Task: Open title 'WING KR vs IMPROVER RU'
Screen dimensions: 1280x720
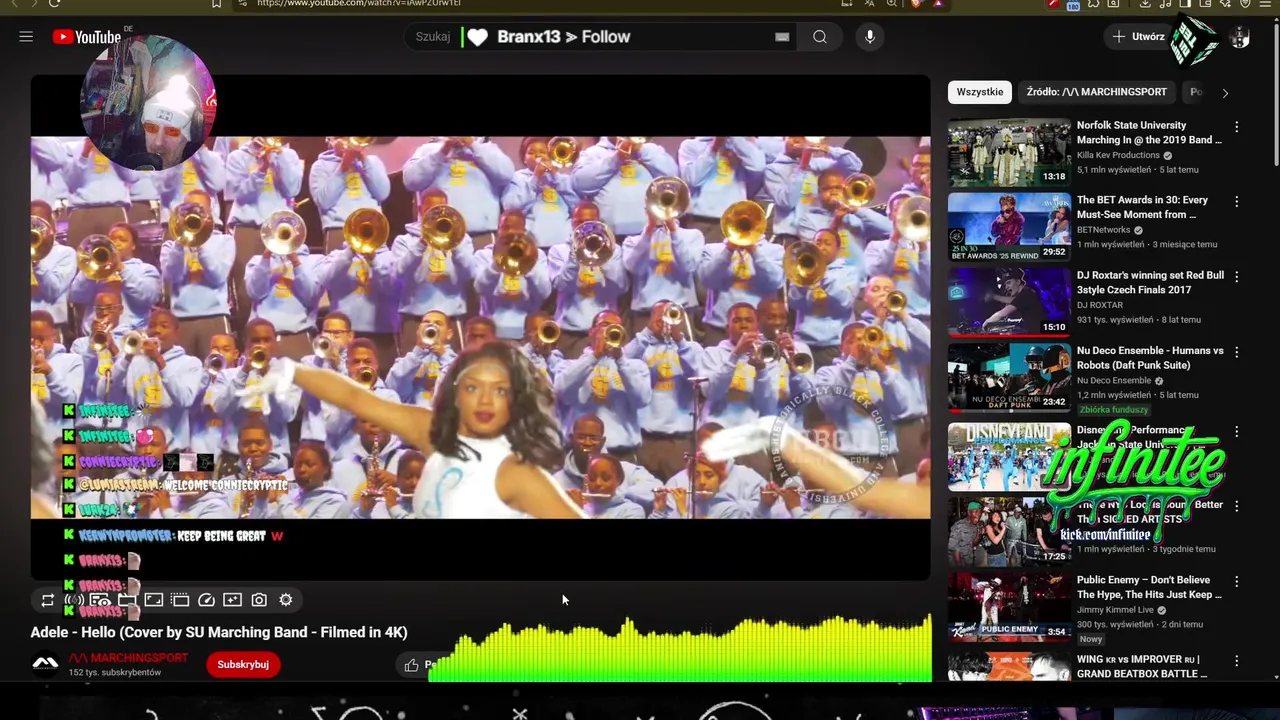Action: (1142, 667)
